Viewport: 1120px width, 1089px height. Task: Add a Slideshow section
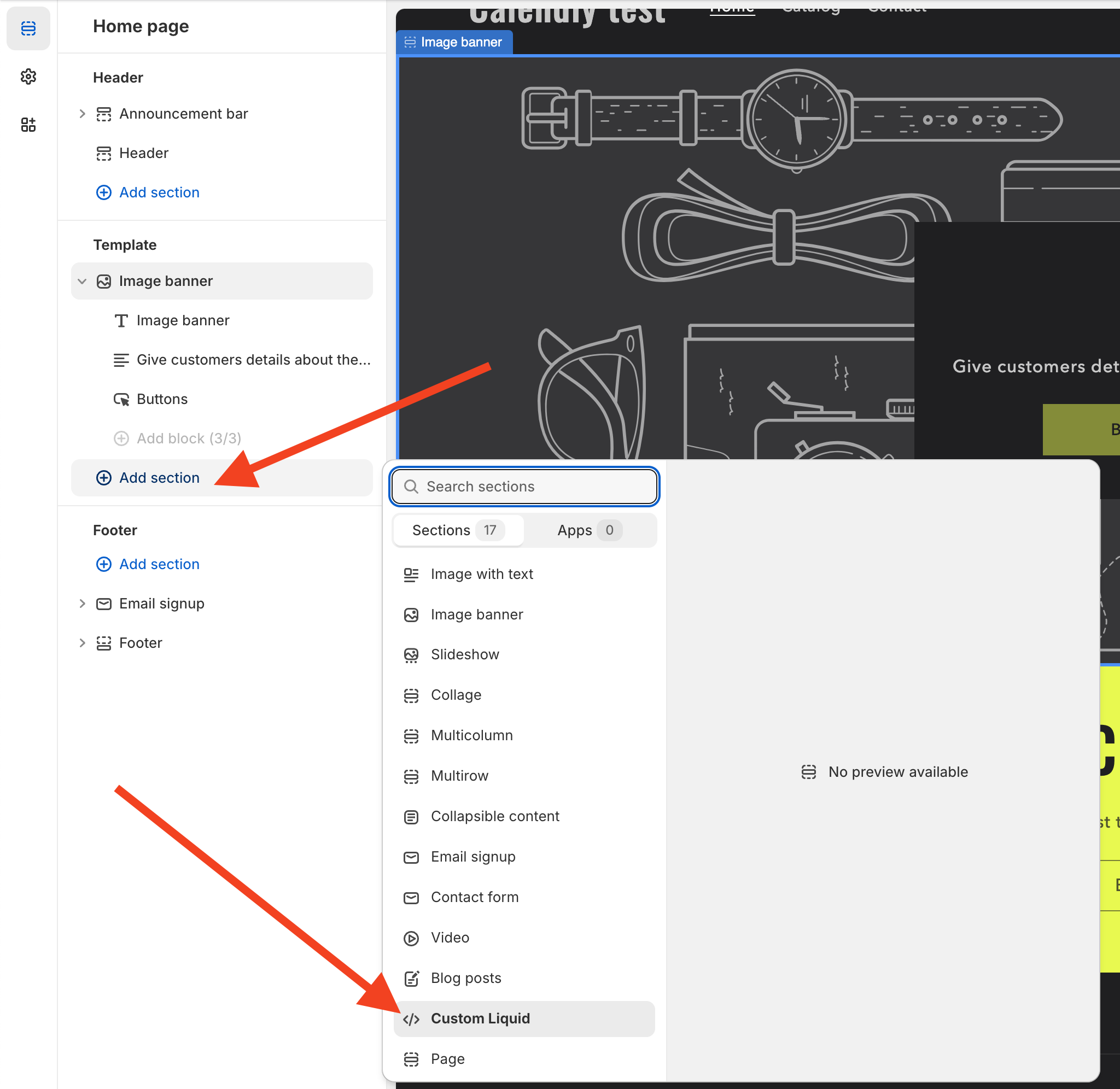[x=464, y=654]
